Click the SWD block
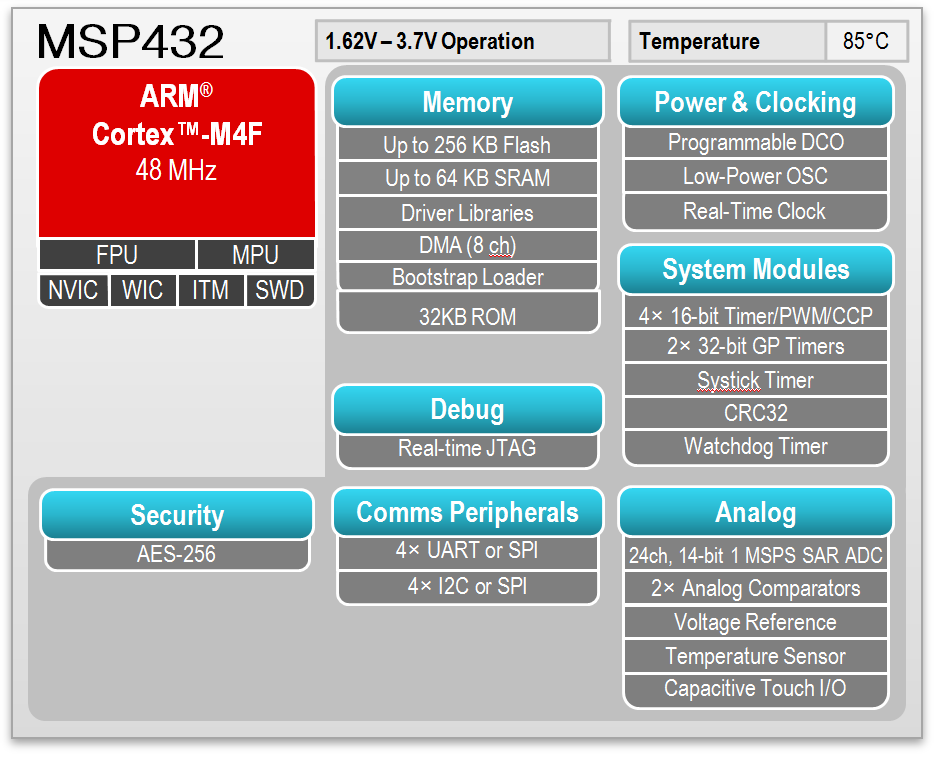 coord(280,290)
